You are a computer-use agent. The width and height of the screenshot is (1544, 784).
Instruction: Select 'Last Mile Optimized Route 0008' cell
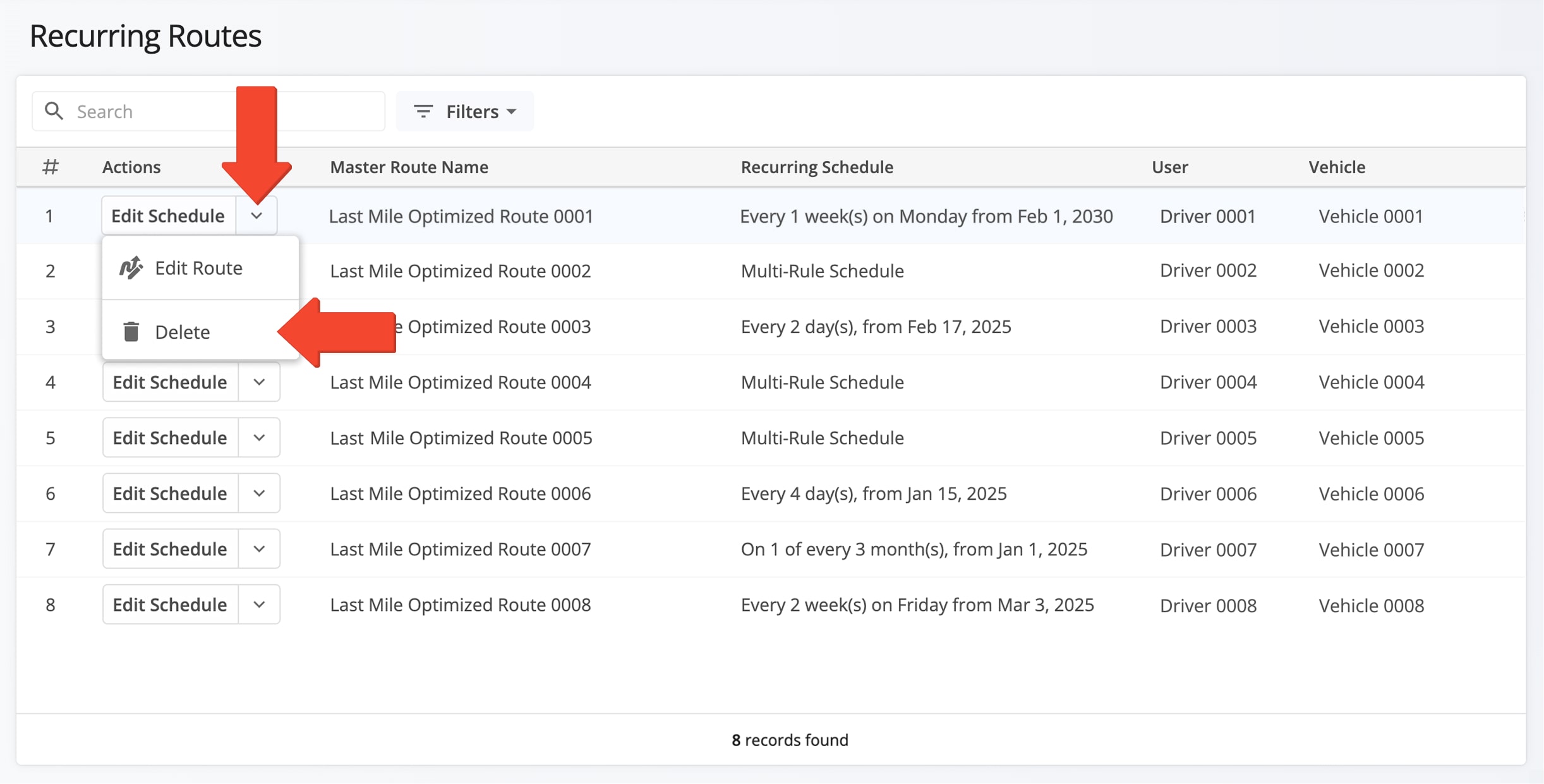pos(461,605)
